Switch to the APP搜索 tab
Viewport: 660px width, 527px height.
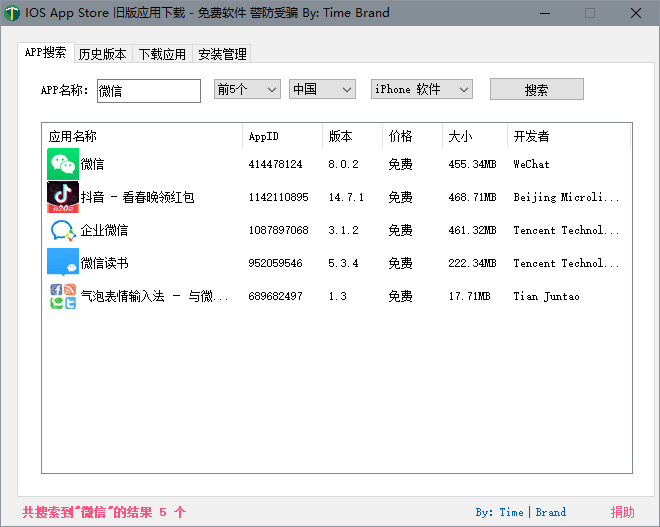(x=45, y=53)
